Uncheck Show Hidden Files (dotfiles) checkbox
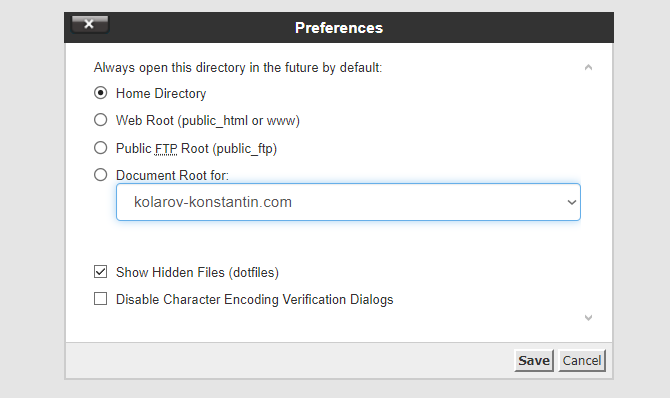The width and height of the screenshot is (670, 398). [x=100, y=271]
